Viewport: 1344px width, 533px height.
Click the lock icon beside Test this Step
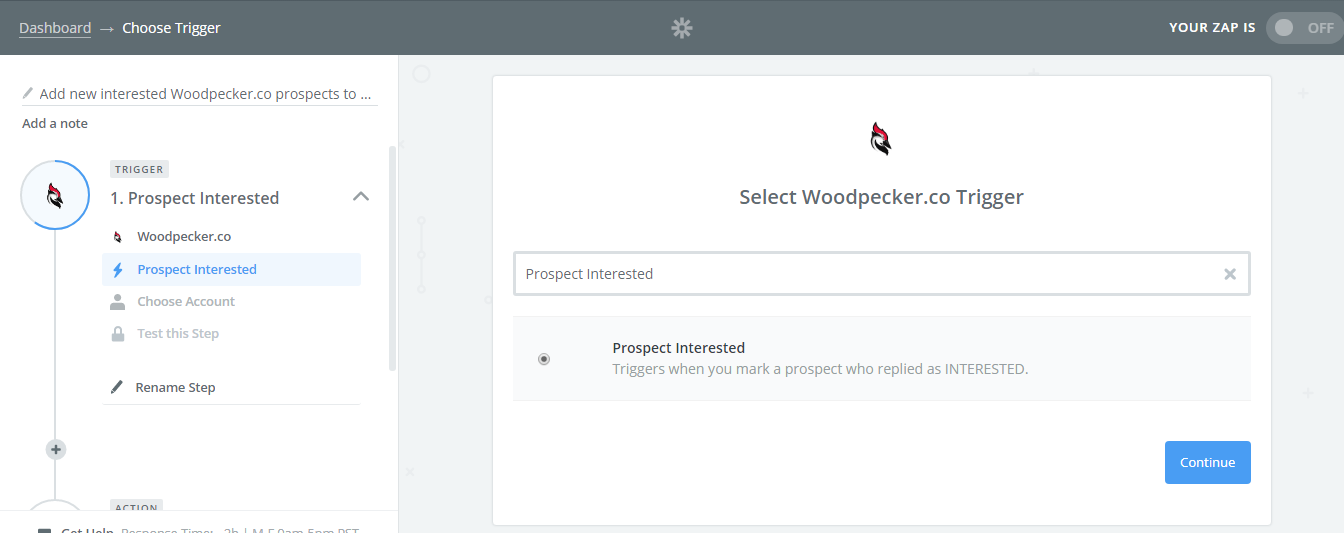click(x=118, y=334)
